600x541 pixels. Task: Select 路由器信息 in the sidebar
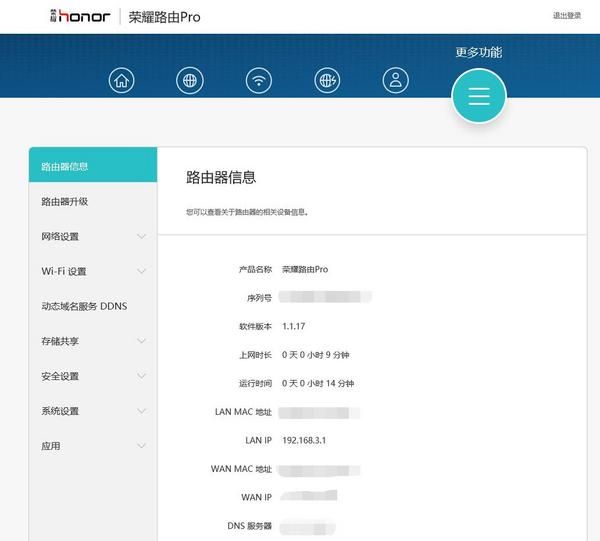point(93,165)
